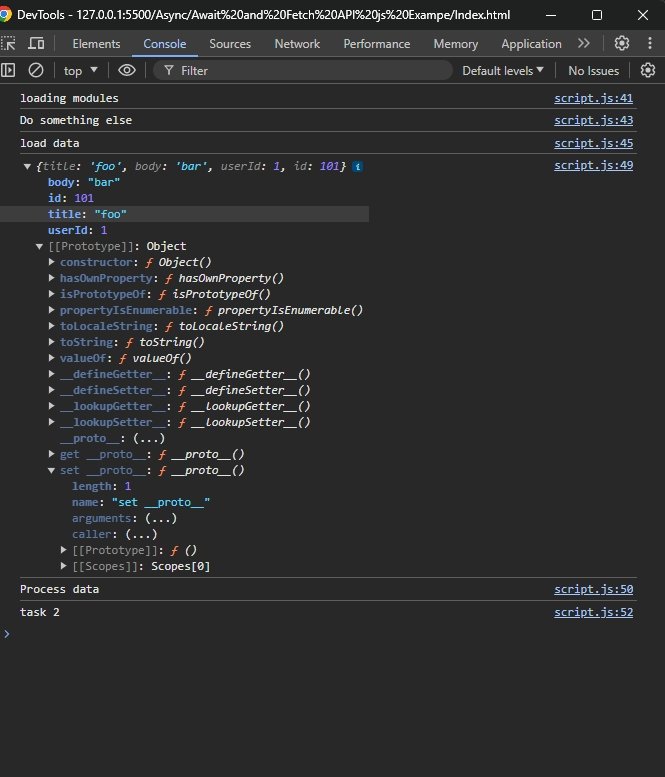
Task: Open the Network tab
Action: (297, 44)
